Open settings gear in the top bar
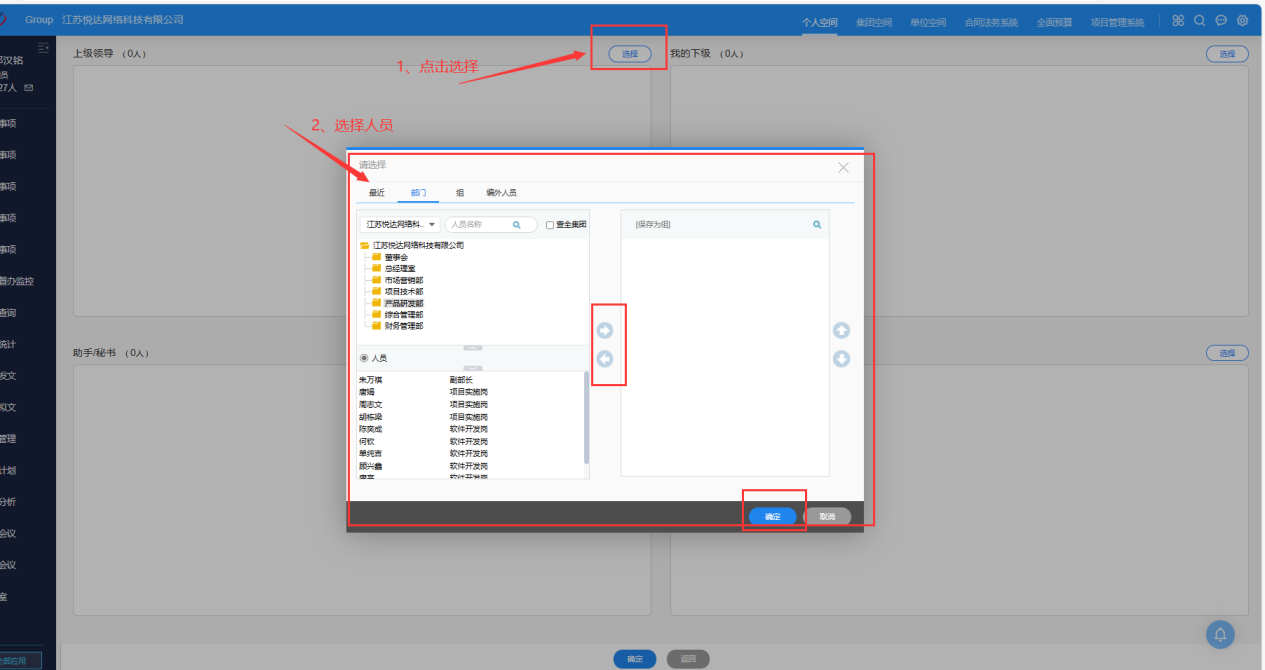This screenshot has width=1265, height=670. 1242,20
